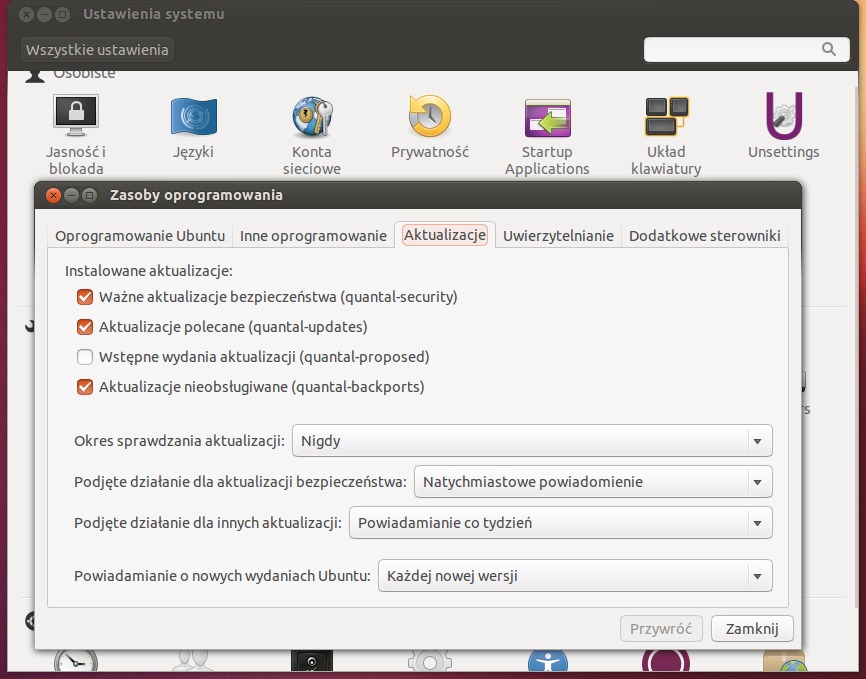This screenshot has width=866, height=679.
Task: Open Jasność i blokada settings icon
Action: (76, 115)
